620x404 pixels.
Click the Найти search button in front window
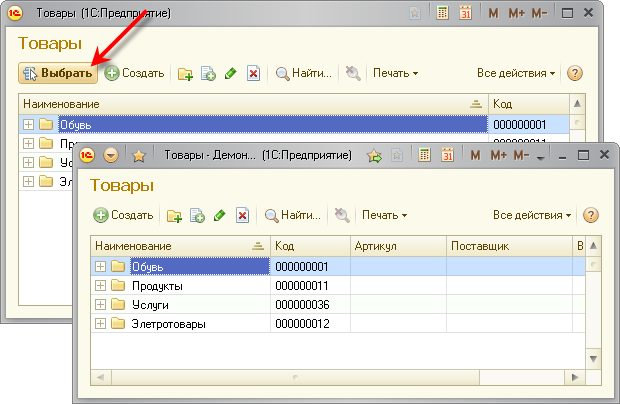292,215
